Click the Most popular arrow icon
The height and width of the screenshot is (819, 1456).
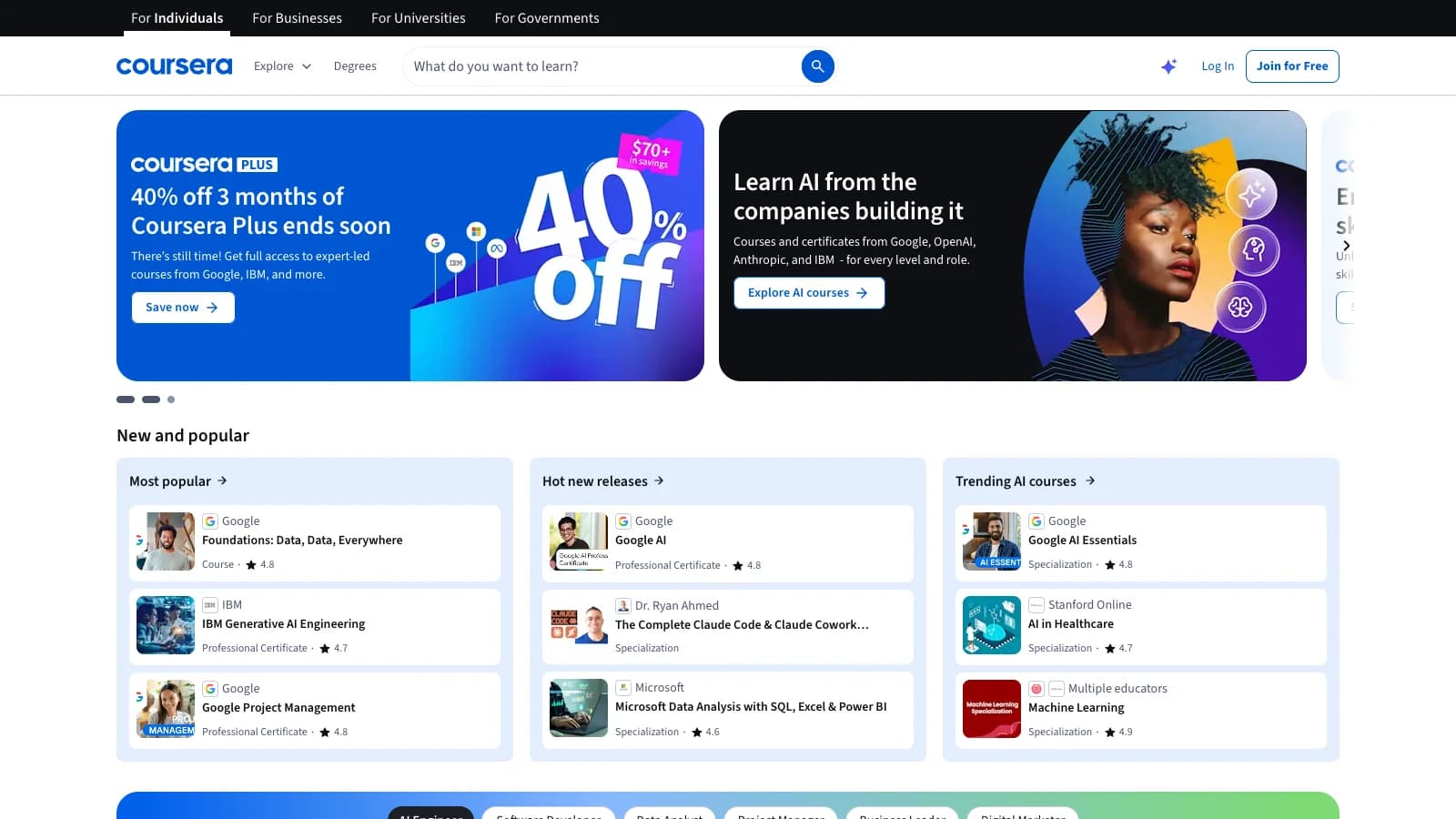coord(222,480)
